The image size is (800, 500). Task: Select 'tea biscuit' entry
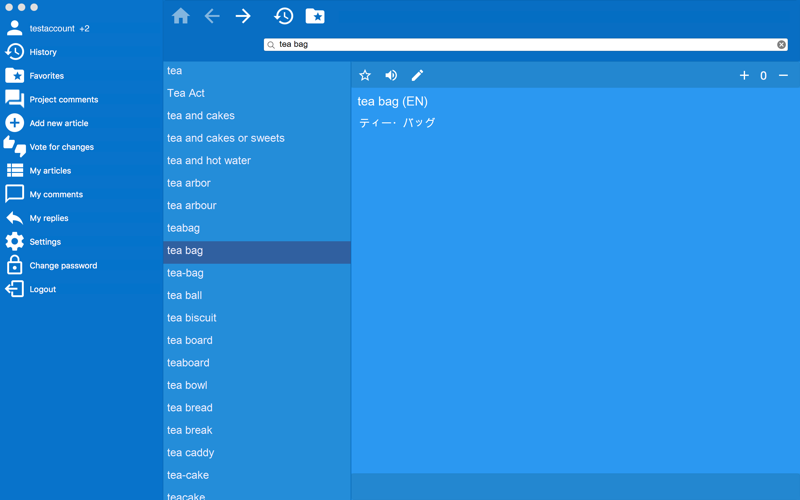(257, 317)
